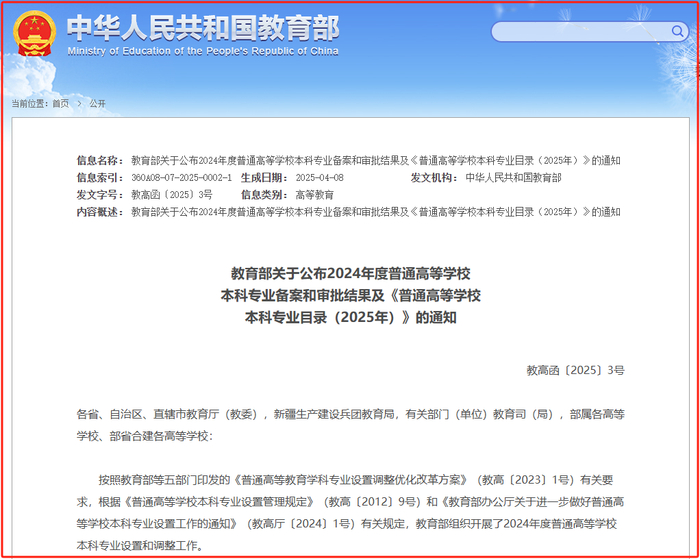
Task: Select the index number 360A08-07-2025-0002-1
Action: pyautogui.click(x=181, y=178)
